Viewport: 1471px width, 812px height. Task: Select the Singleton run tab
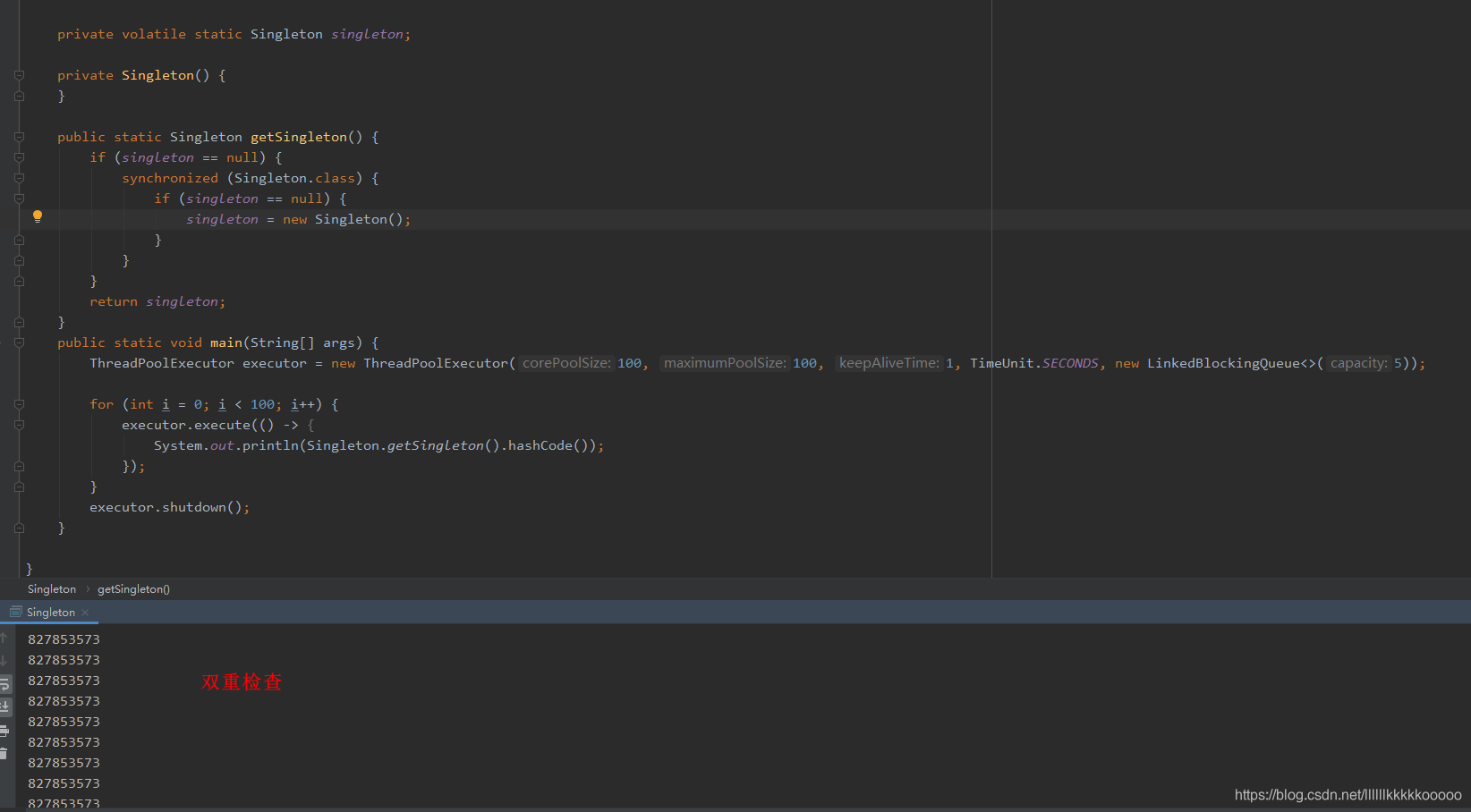(x=50, y=613)
